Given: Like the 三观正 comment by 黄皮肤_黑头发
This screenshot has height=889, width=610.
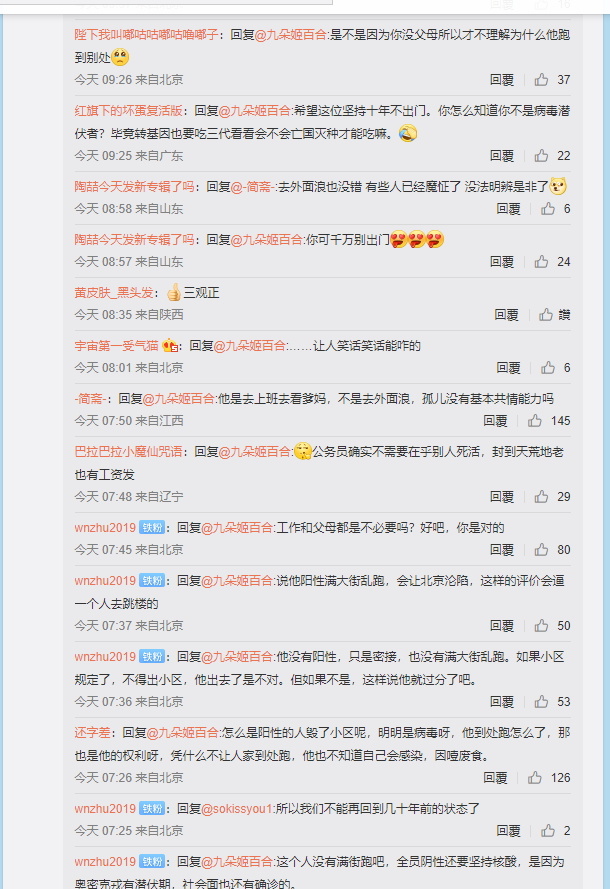Looking at the screenshot, I should point(546,315).
